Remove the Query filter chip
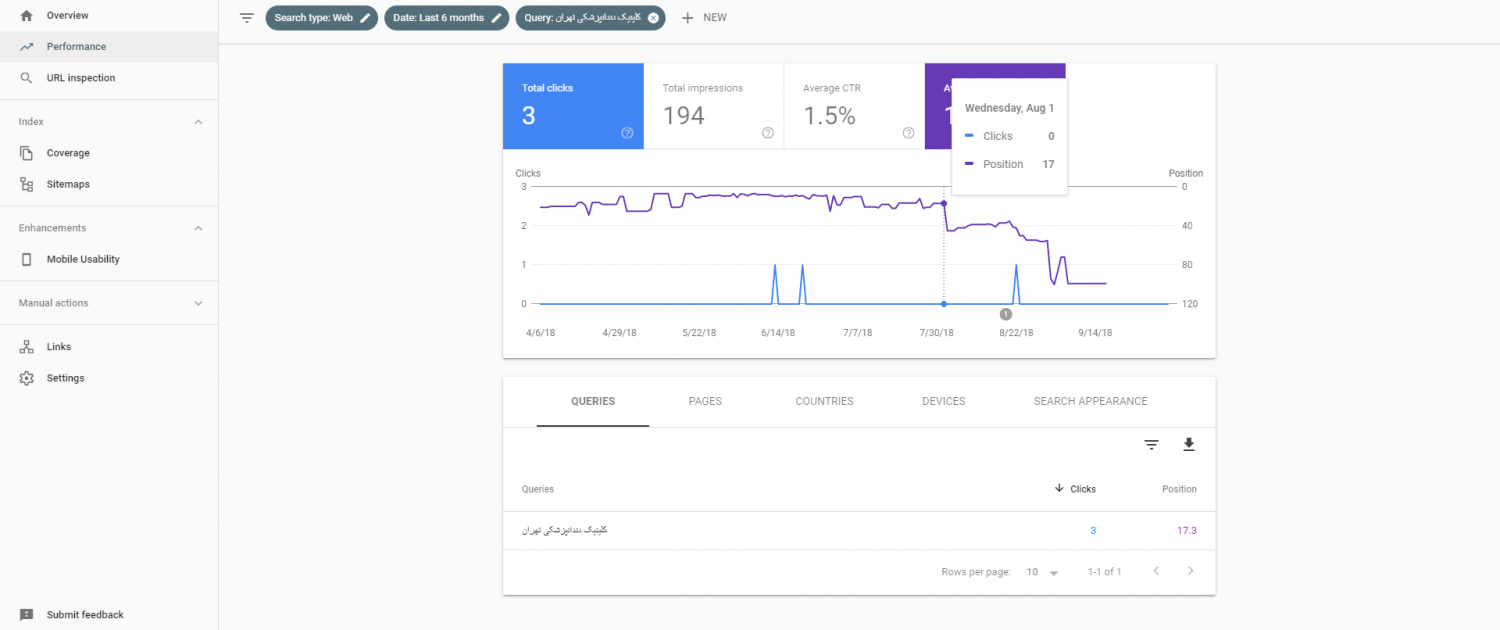The height and width of the screenshot is (630, 1500). coord(653,18)
